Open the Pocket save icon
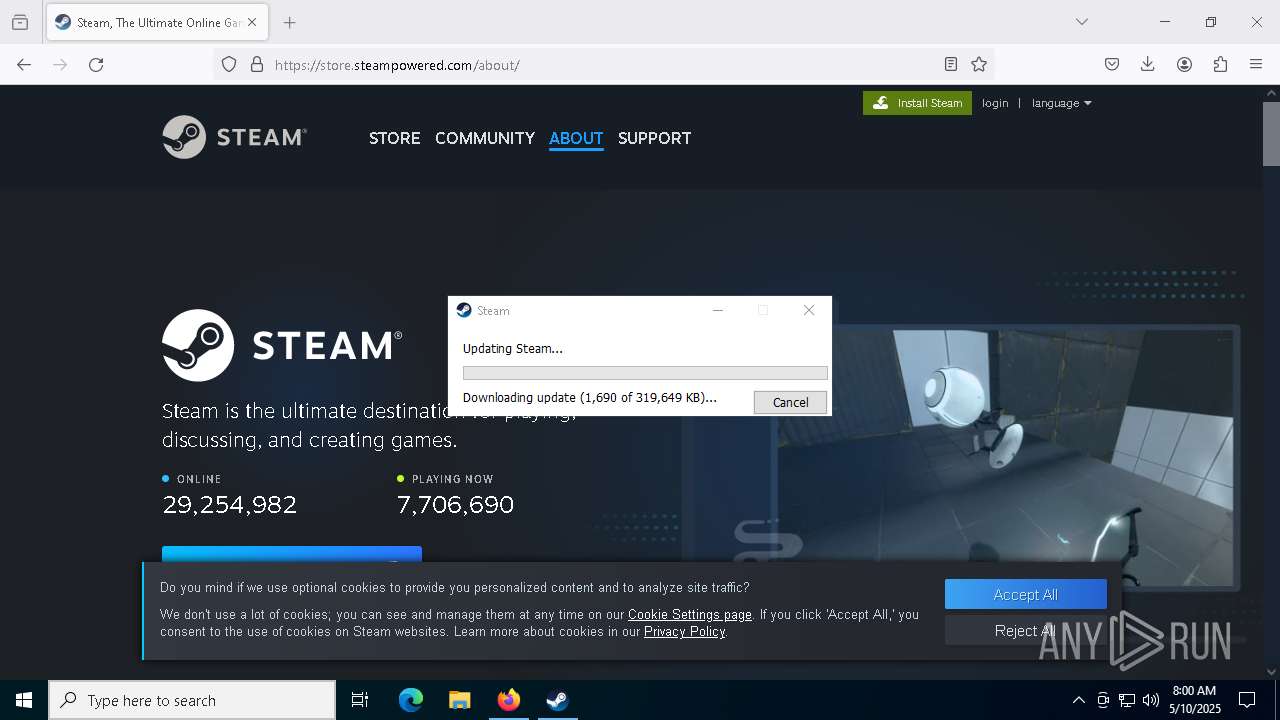Viewport: 1280px width, 720px height. click(1112, 64)
